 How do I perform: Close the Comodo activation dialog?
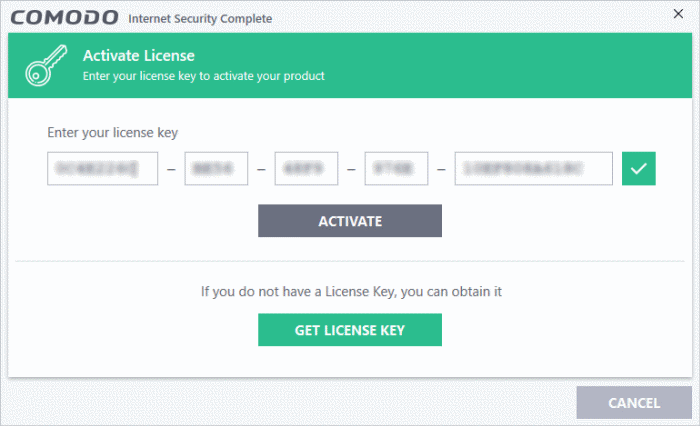[676, 17]
